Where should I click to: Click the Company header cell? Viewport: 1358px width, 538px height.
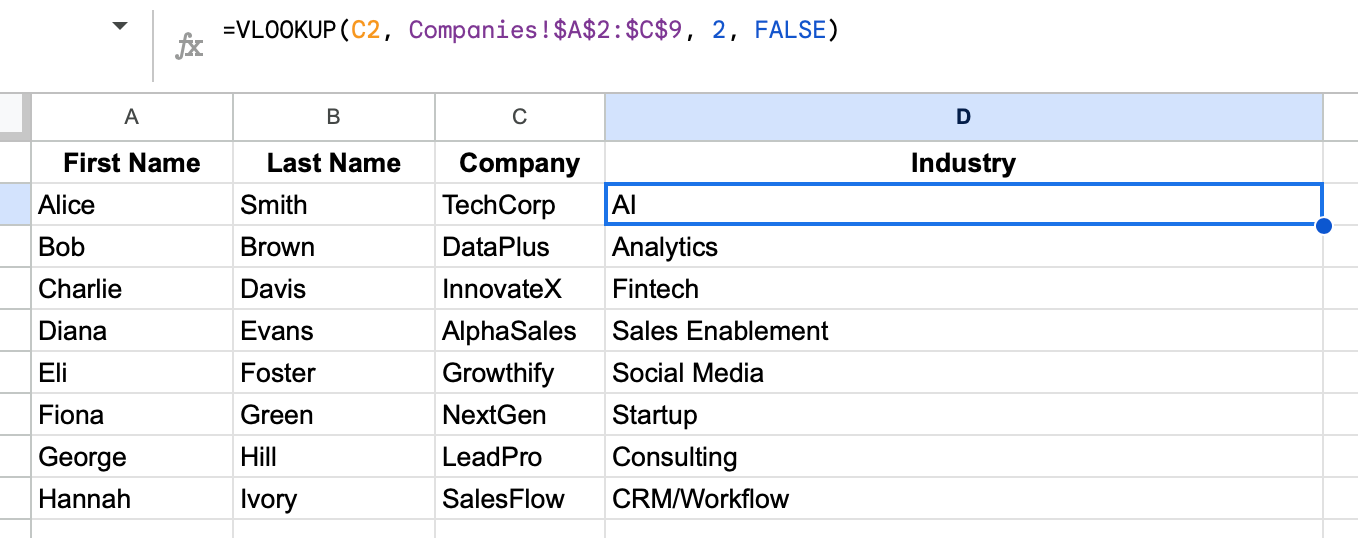point(519,163)
